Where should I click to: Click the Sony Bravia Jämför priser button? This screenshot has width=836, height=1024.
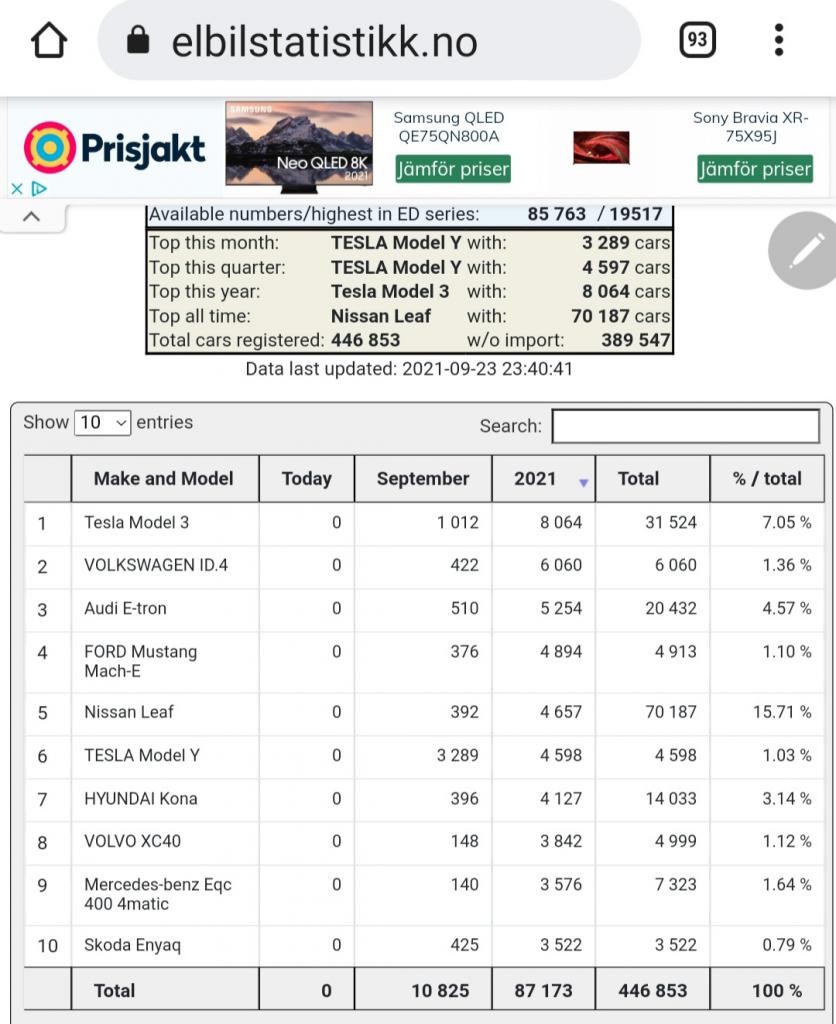(x=755, y=169)
